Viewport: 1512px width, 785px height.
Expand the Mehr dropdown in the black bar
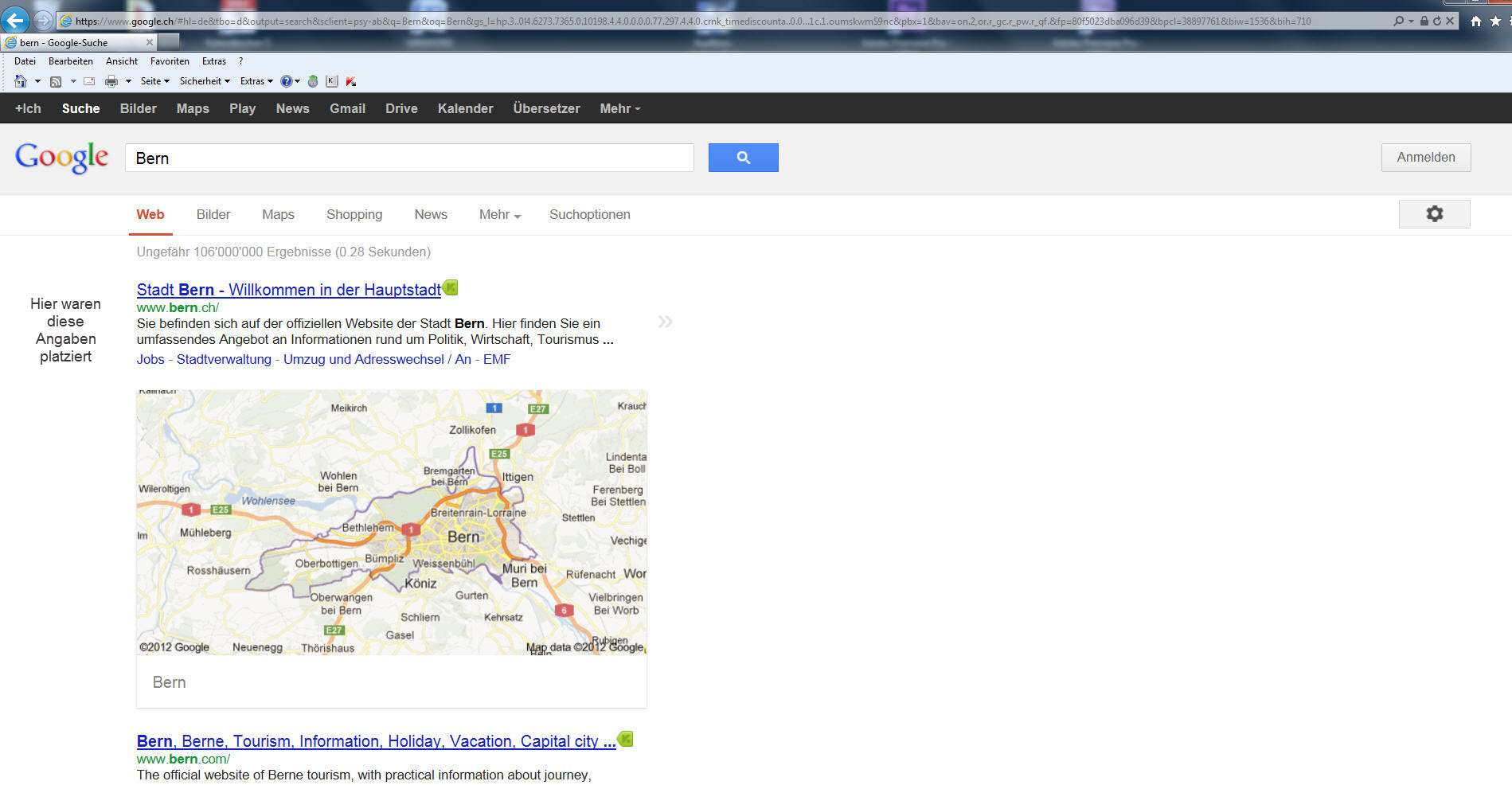point(619,108)
